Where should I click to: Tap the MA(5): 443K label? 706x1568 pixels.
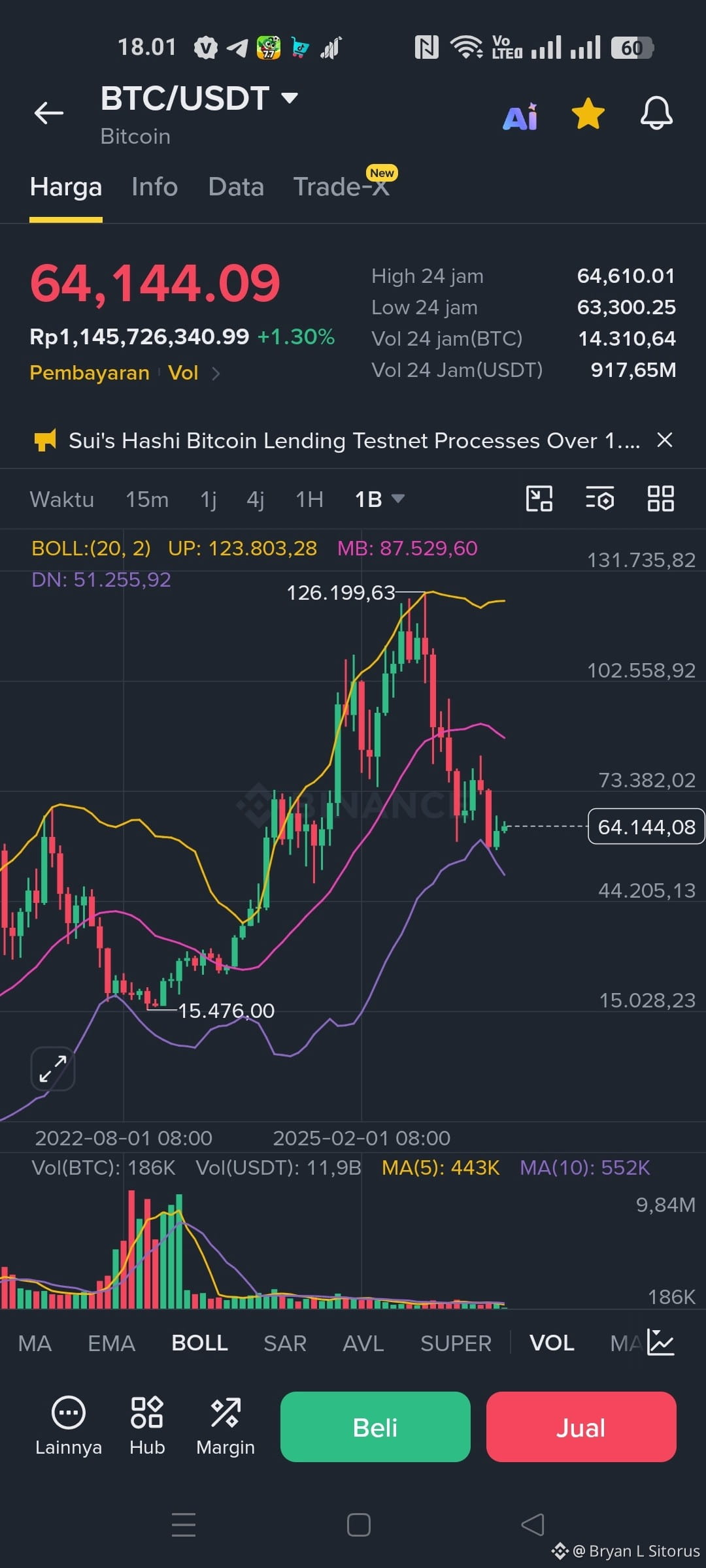pyautogui.click(x=441, y=1168)
